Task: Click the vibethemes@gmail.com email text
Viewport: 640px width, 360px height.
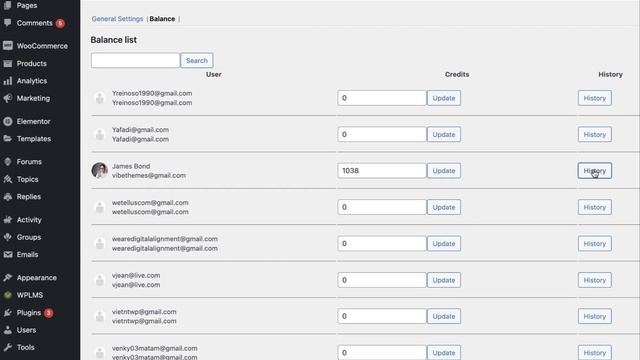Action: (149, 176)
